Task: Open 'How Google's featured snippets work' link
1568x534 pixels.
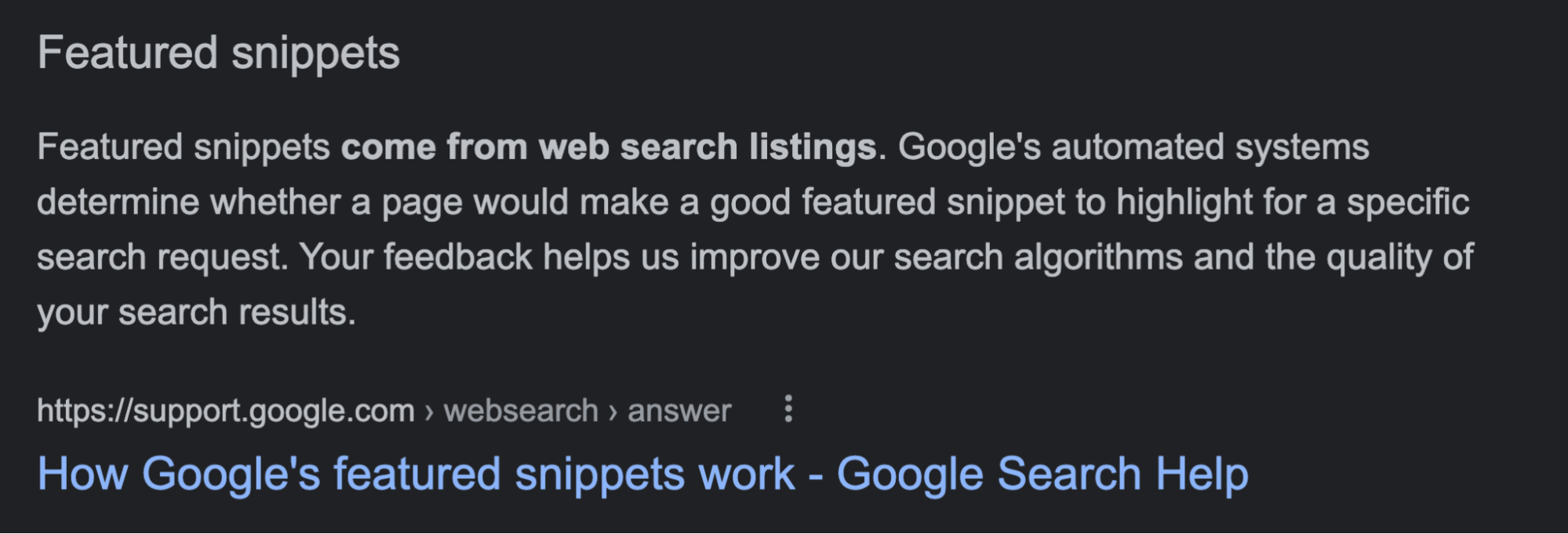Action: coord(643,473)
